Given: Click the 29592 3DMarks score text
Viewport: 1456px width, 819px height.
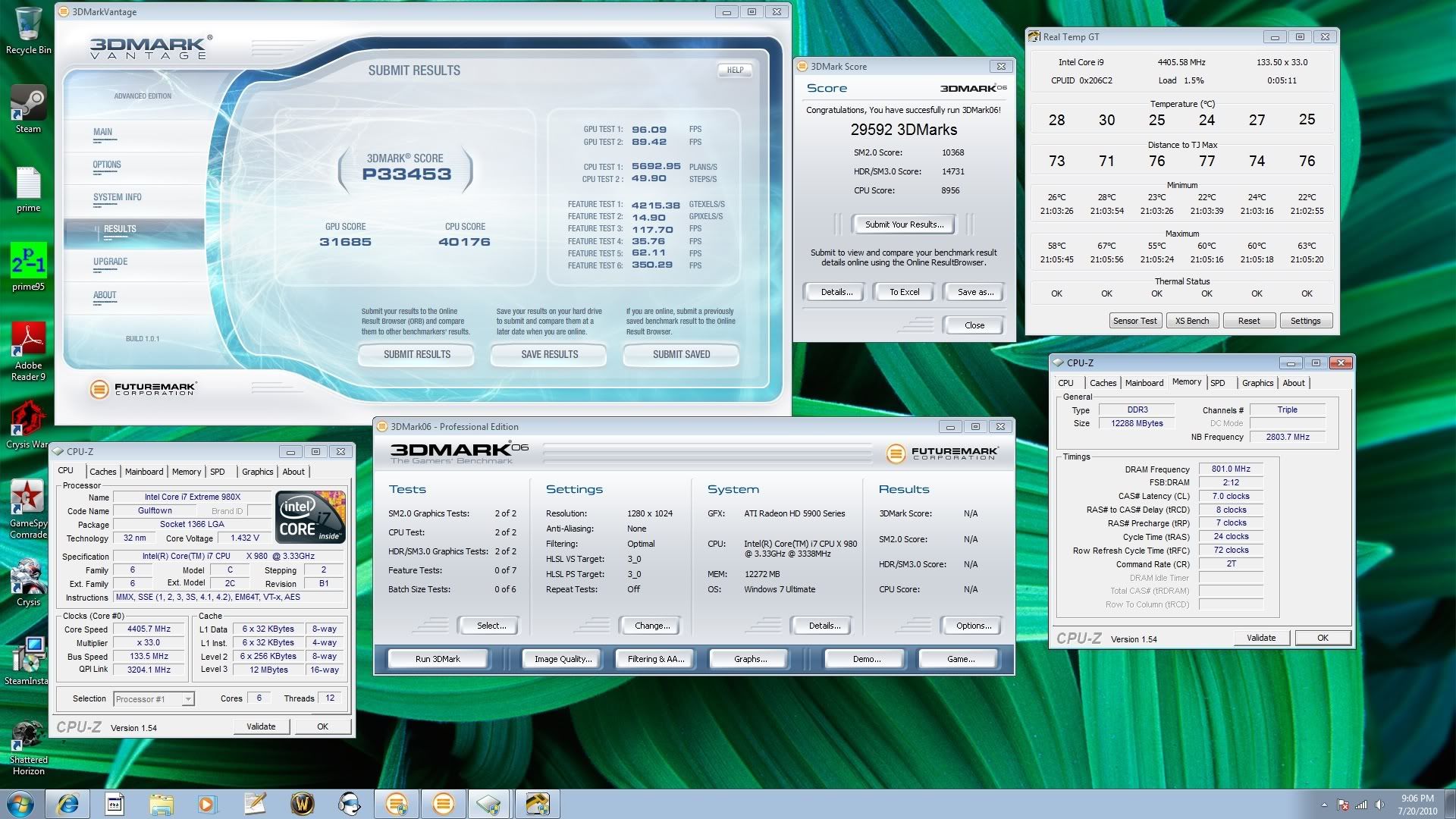Looking at the screenshot, I should [904, 130].
